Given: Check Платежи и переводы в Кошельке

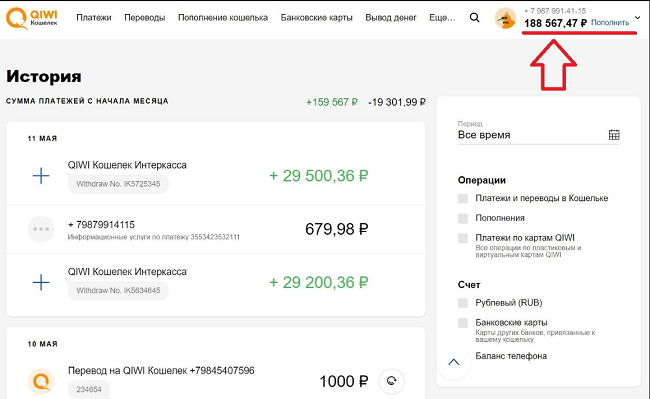Looking at the screenshot, I should click(x=463, y=198).
